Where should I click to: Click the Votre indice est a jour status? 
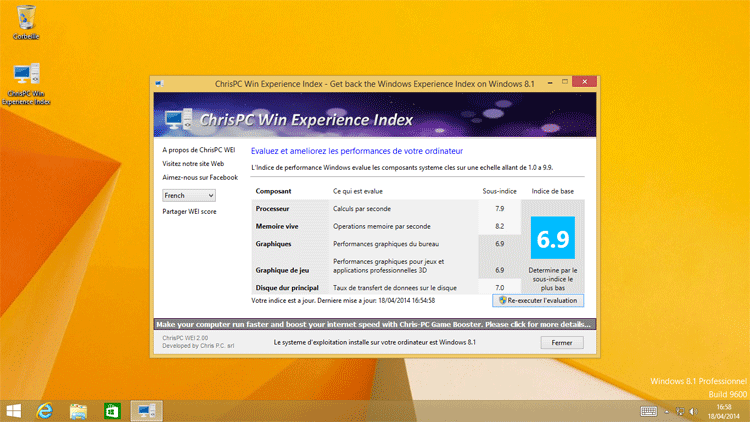point(343,300)
